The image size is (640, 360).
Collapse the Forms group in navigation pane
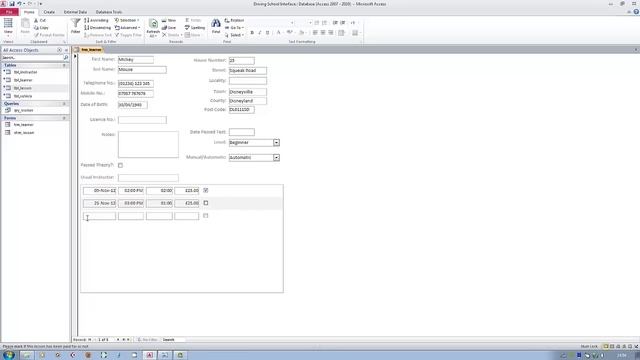pos(64,118)
